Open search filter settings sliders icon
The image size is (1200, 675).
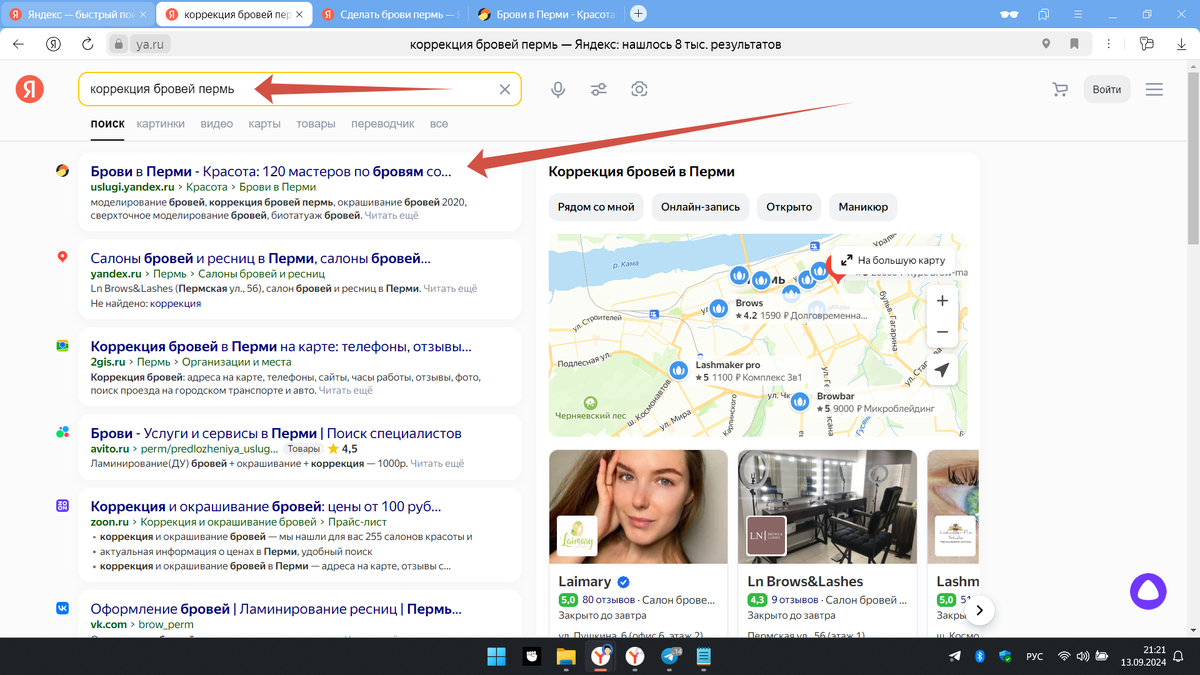[599, 89]
